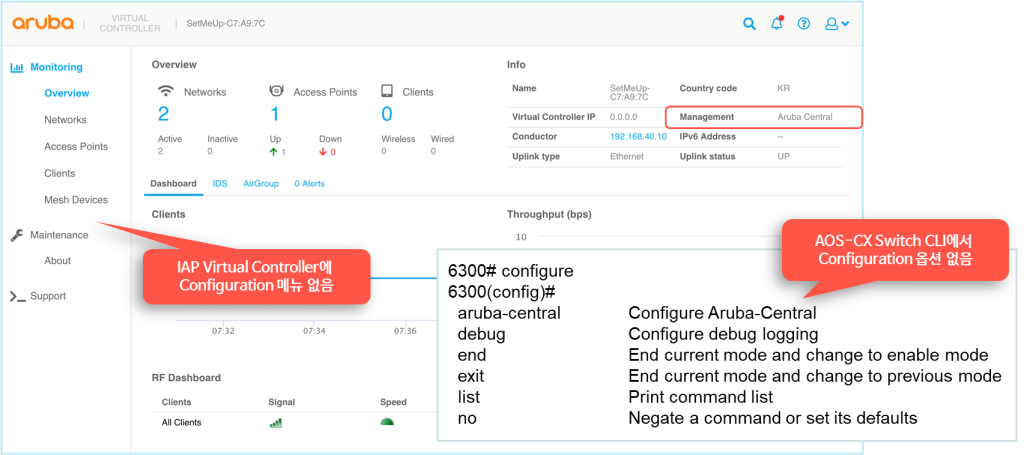Viewport: 1024px width, 455px height.
Task: Open the user account dropdown
Action: (x=836, y=24)
